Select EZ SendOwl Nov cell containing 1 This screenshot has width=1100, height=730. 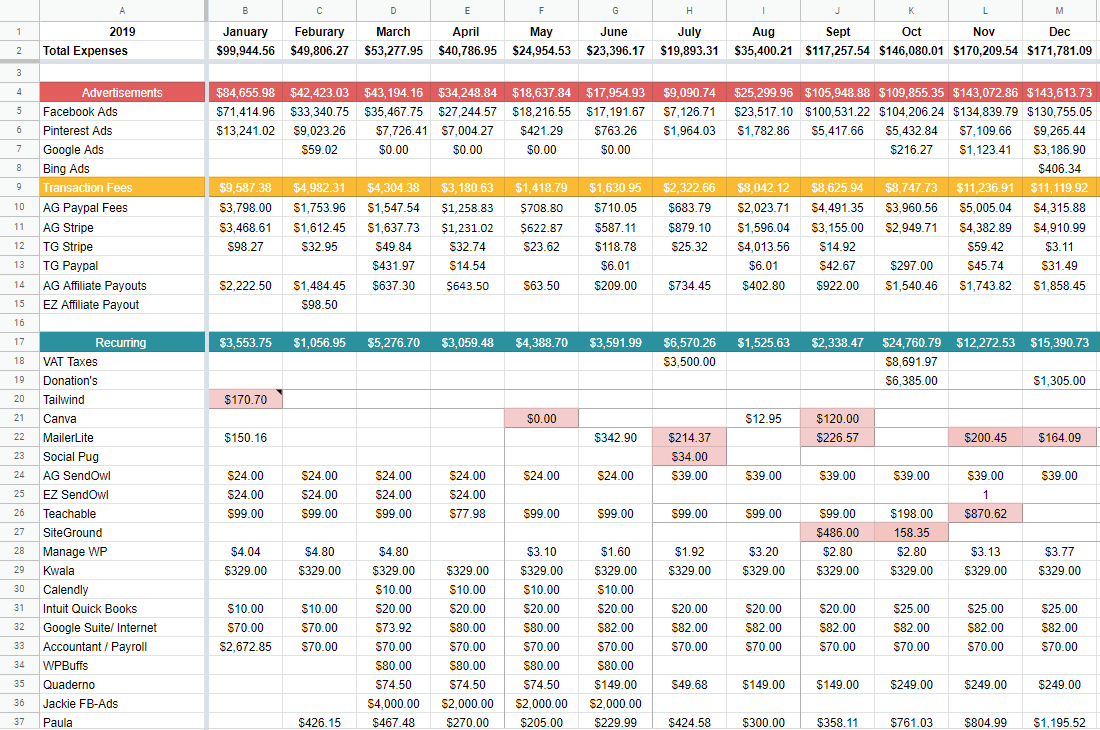(985, 494)
